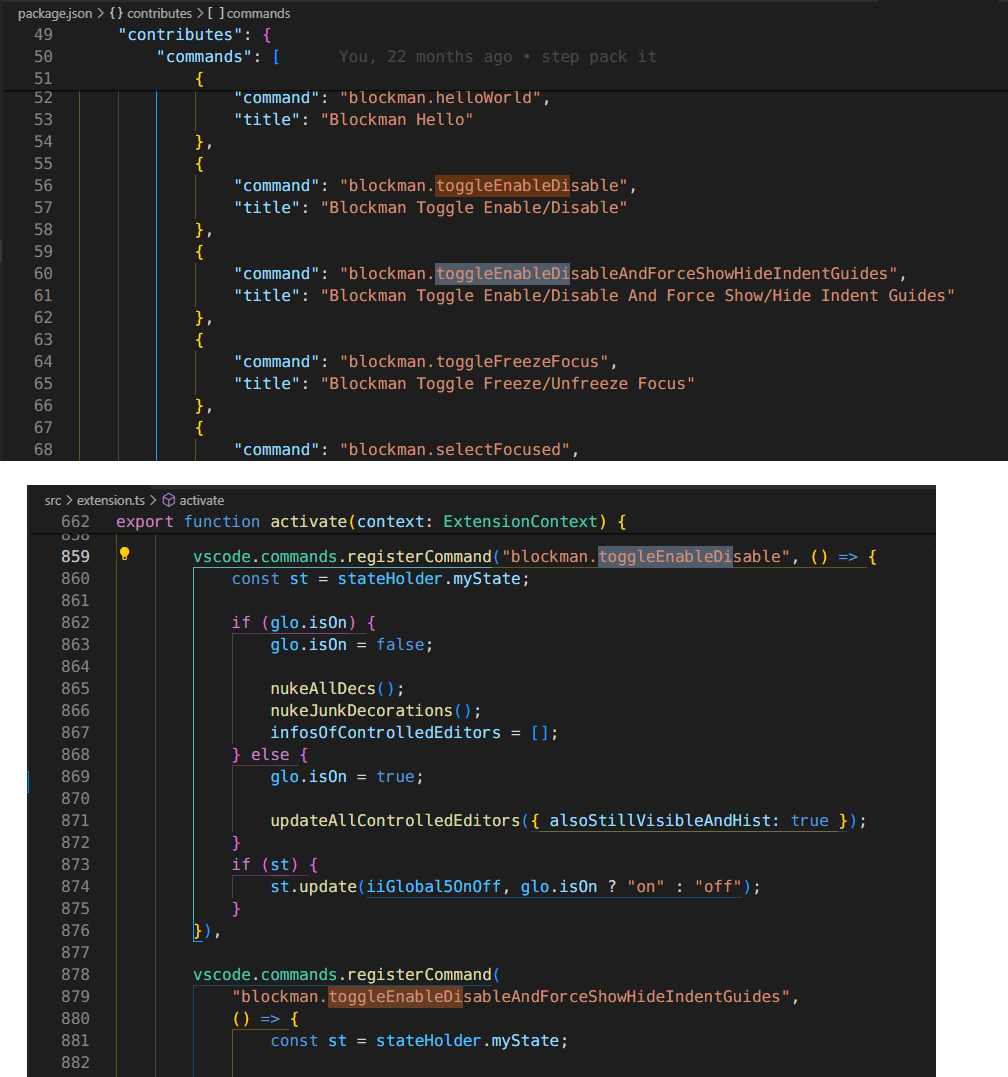The image size is (1008, 1077).
Task: Click the highlighted toggleEnableDi occurrence on line 56
Action: (x=501, y=185)
